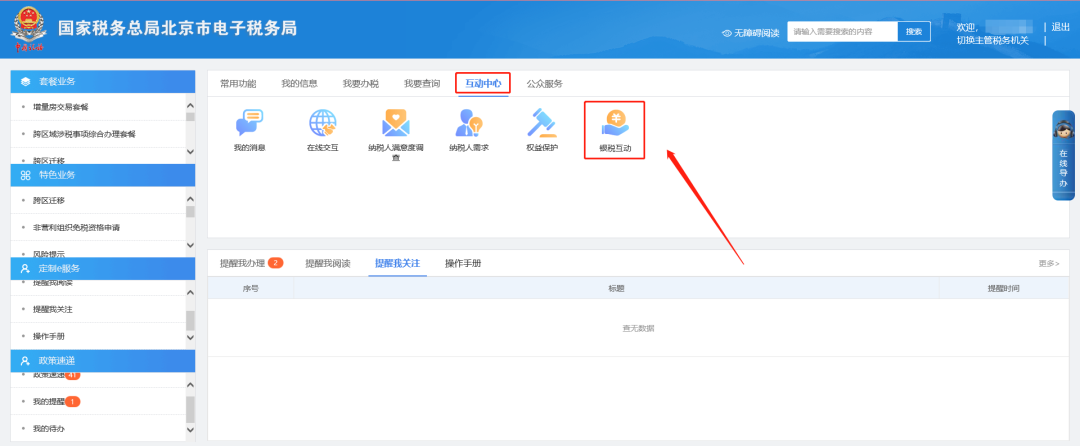
Task: Click the 定制e服务 list scroll-down arrow
Action: click(x=191, y=337)
